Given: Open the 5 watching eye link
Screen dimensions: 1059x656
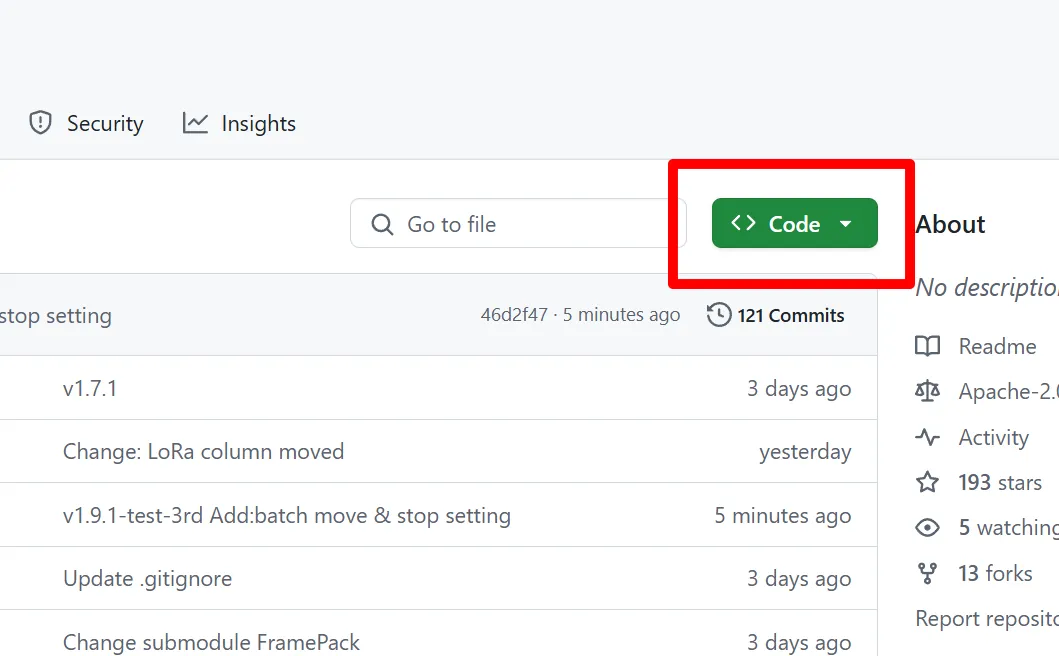Looking at the screenshot, I should point(987,527).
